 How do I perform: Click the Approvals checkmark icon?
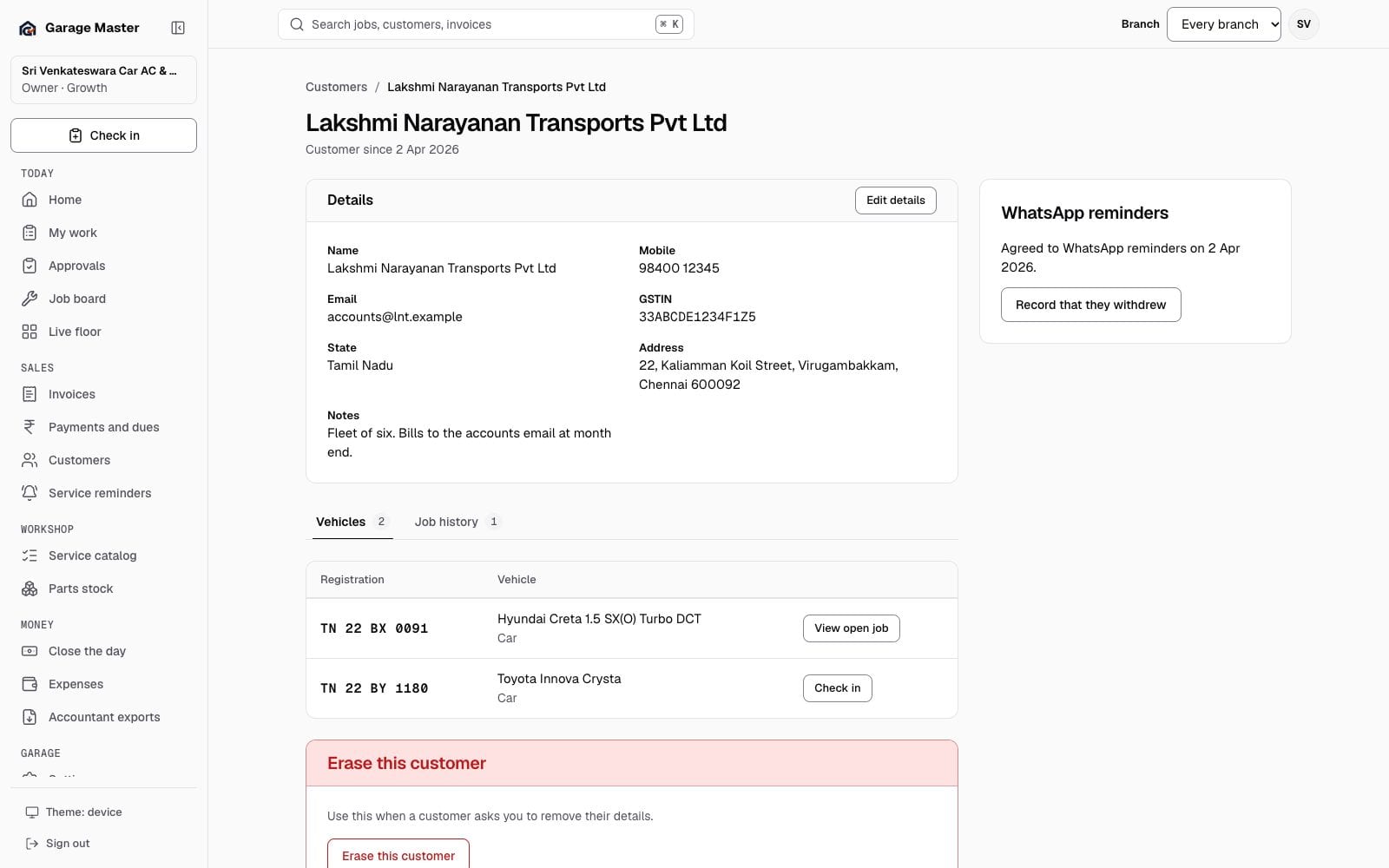[x=30, y=266]
